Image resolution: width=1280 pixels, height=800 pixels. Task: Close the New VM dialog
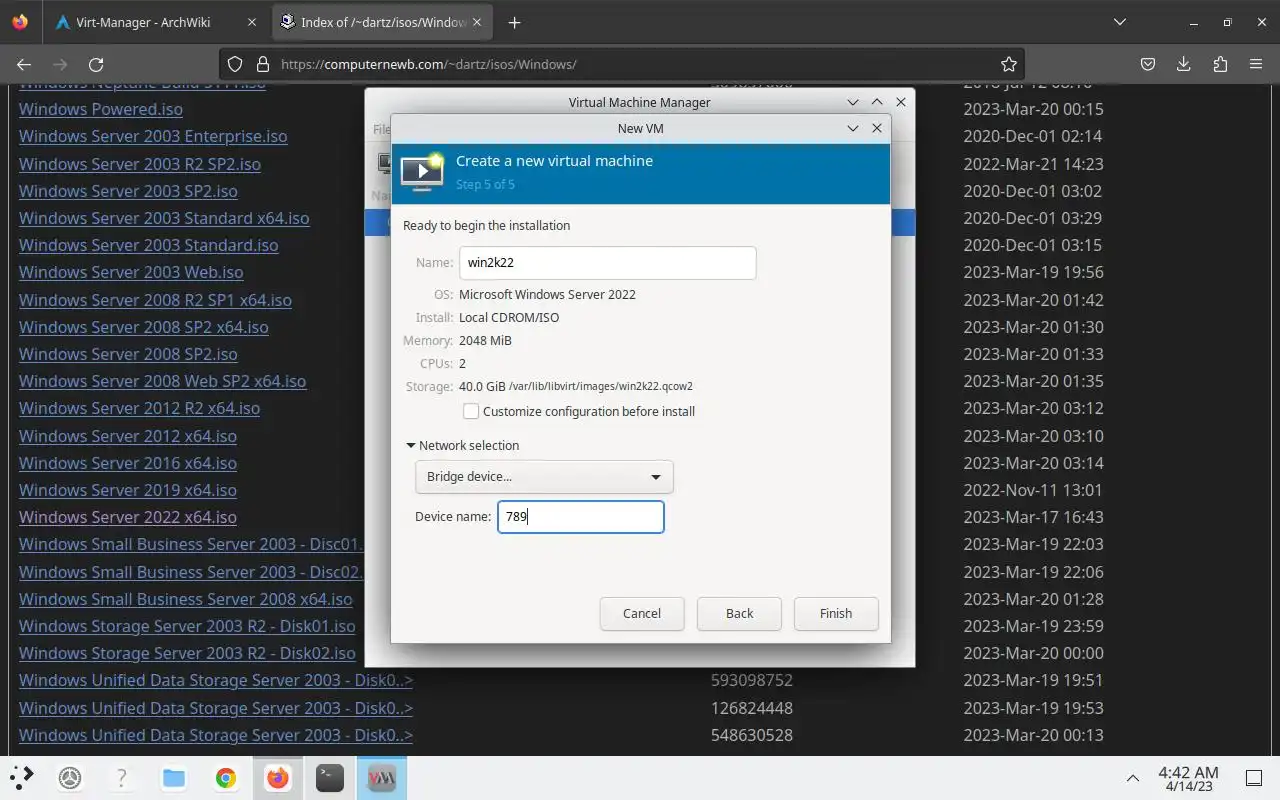click(x=877, y=128)
